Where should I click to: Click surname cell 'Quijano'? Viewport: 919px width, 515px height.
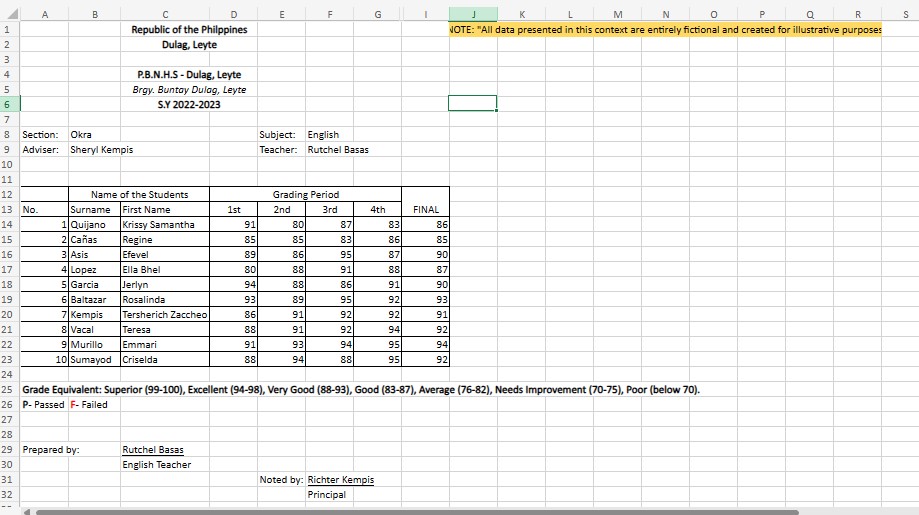[94, 224]
